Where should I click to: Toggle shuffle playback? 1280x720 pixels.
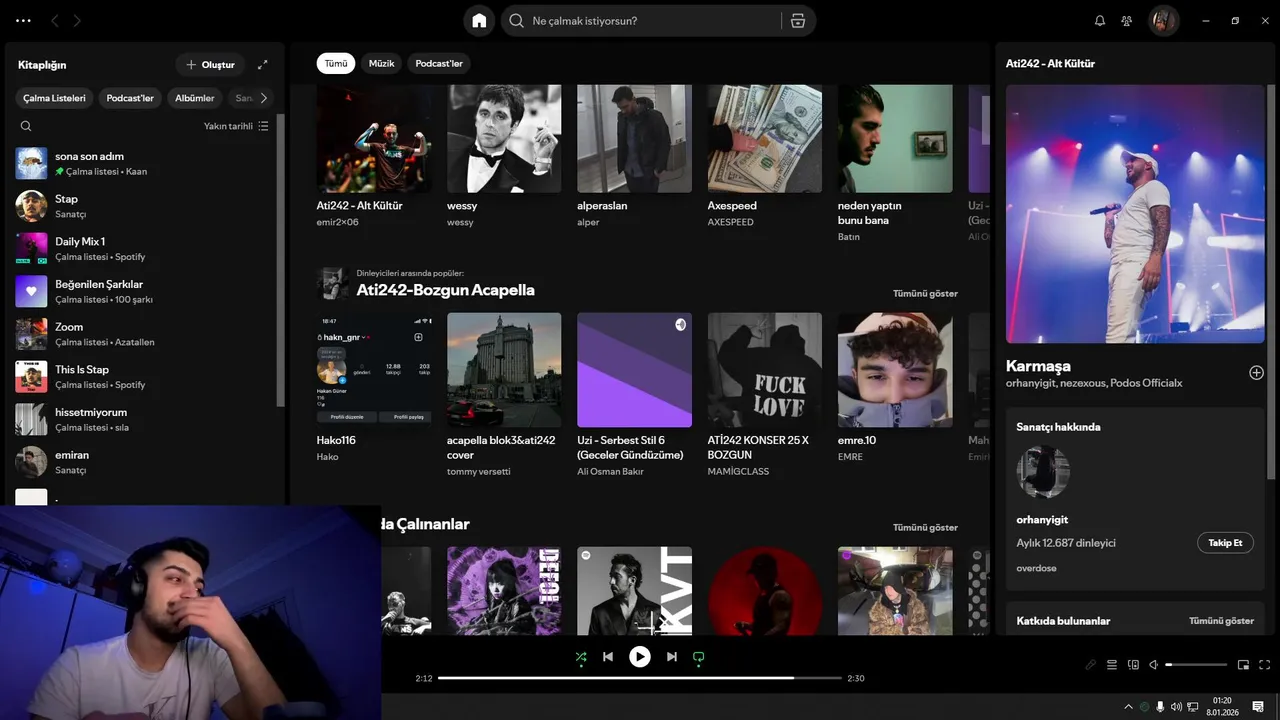(x=581, y=657)
